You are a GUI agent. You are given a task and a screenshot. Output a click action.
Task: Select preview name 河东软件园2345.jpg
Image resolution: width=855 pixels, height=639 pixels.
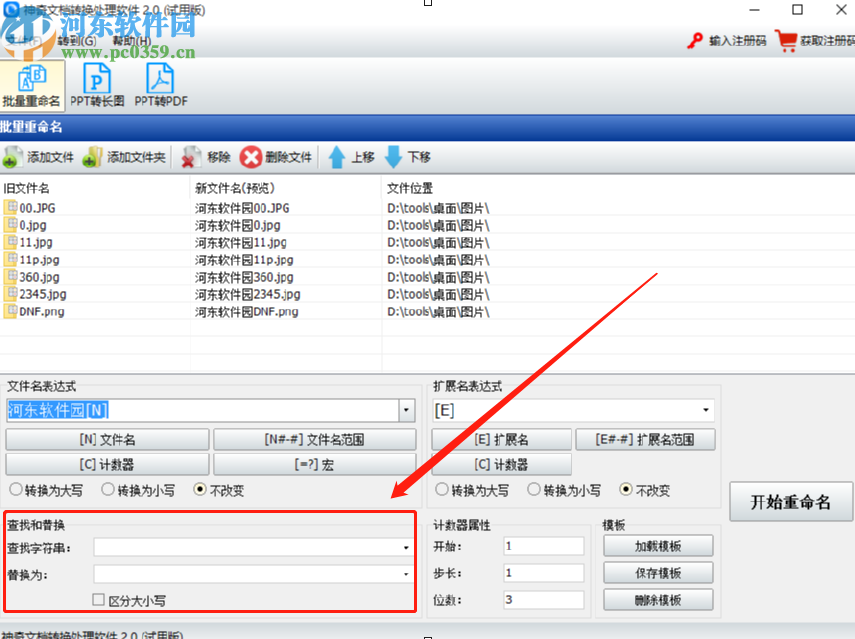coord(248,294)
